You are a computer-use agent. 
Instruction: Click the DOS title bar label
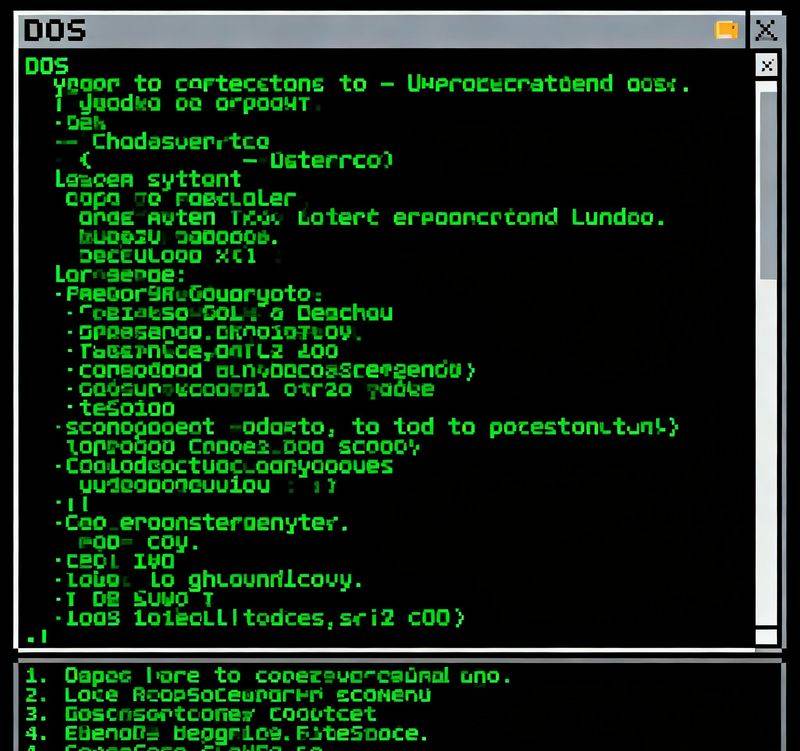tap(54, 30)
